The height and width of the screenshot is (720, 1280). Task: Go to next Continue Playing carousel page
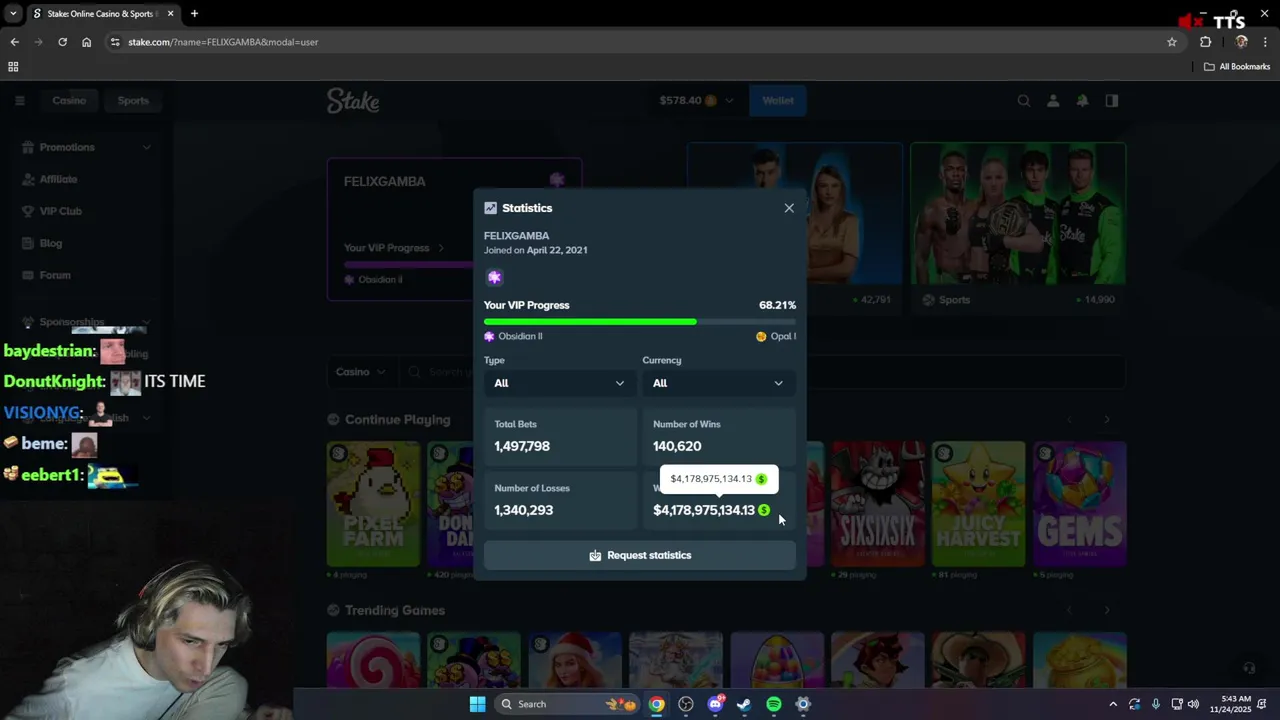coord(1107,420)
